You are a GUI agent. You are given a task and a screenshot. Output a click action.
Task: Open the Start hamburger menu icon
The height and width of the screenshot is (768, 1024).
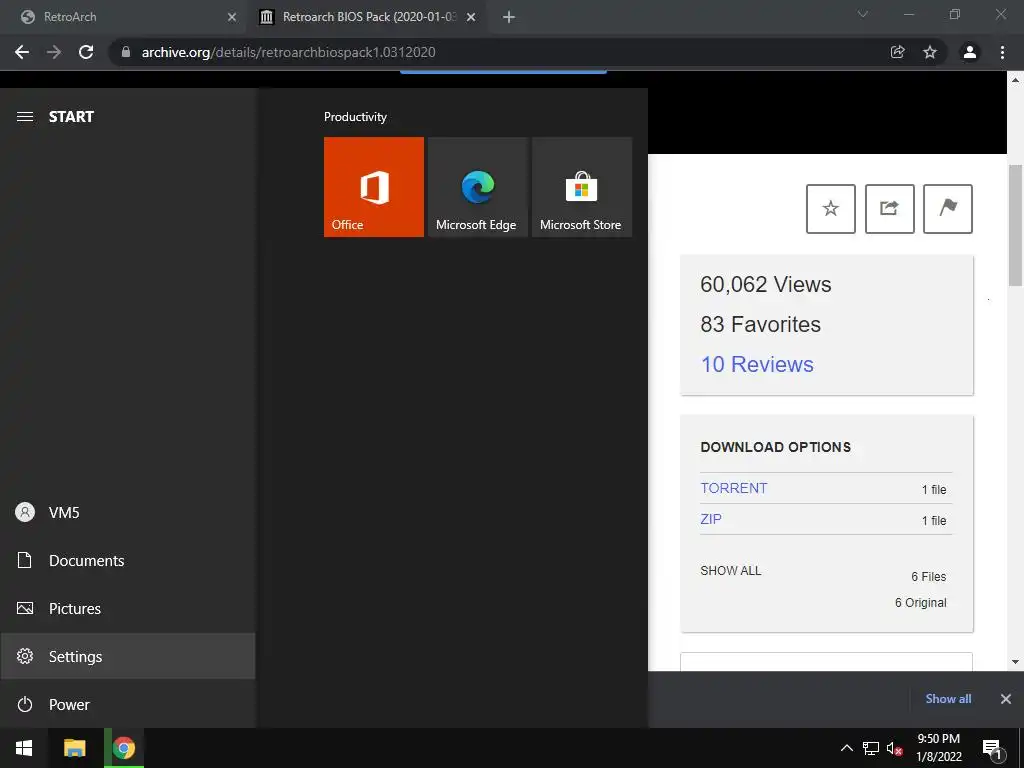tap(25, 117)
